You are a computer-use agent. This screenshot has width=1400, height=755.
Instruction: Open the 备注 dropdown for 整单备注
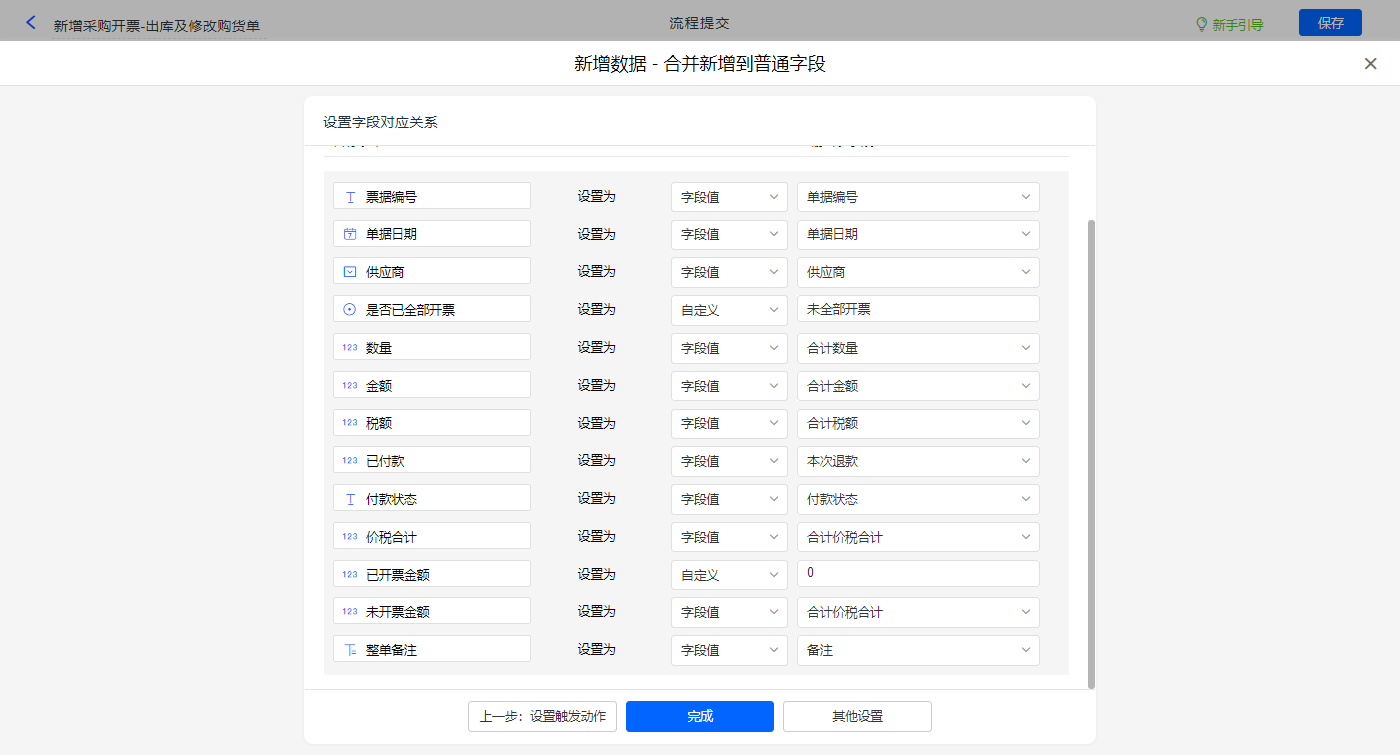click(x=917, y=650)
